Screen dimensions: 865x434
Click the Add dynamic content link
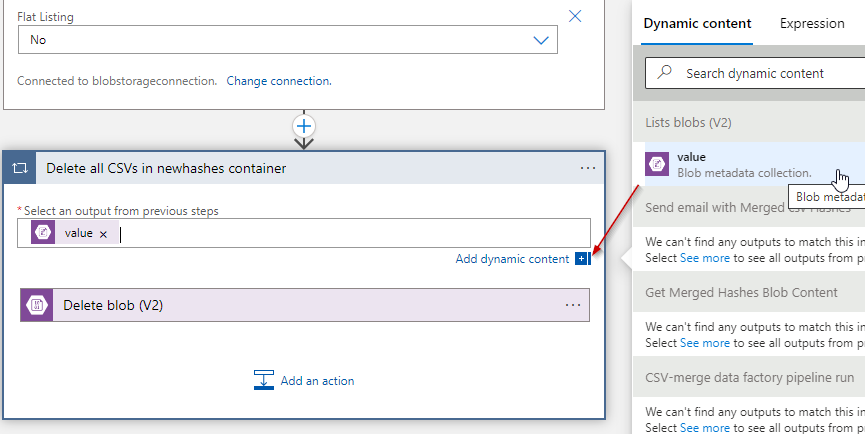click(x=512, y=259)
